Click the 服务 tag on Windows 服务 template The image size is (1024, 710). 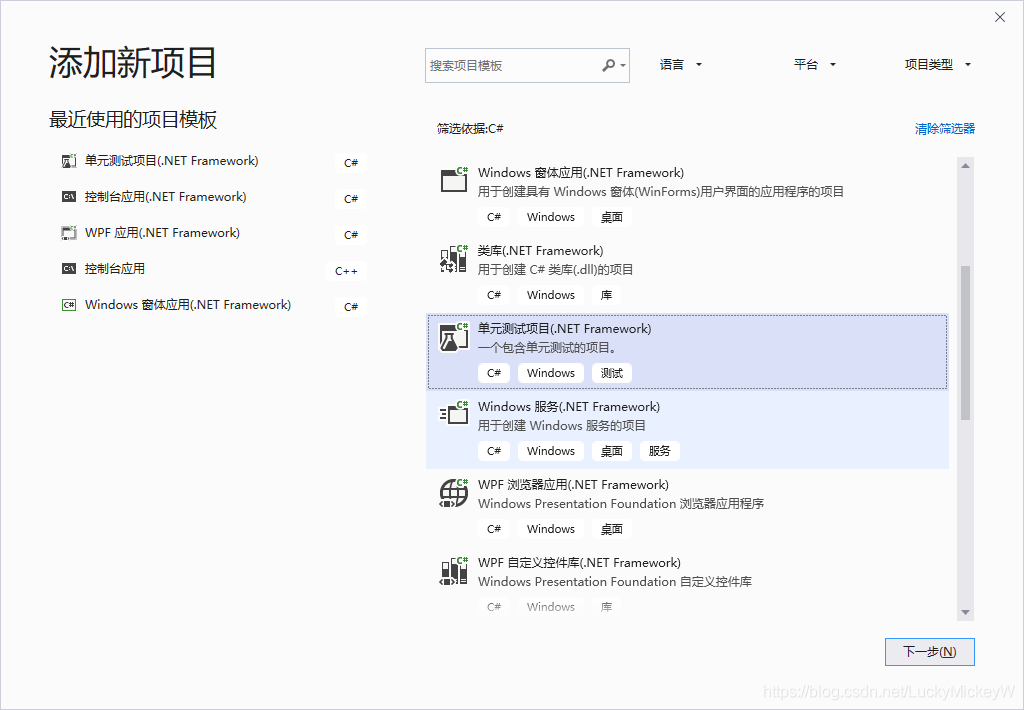coord(660,451)
